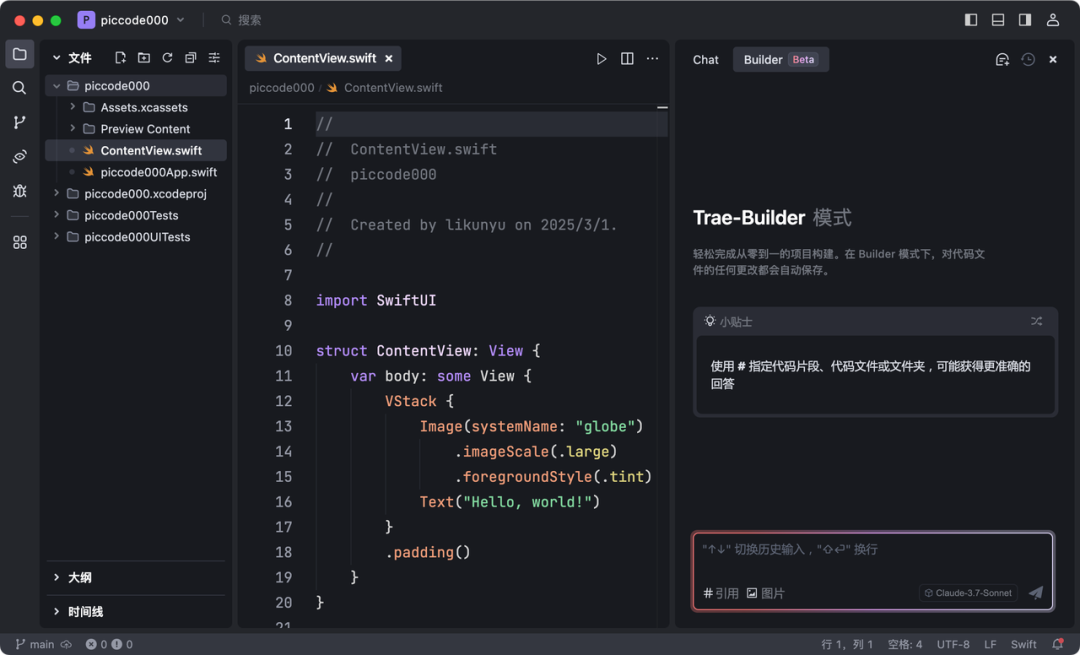
Task: Click piccode000 in the editor breadcrumb
Action: pyautogui.click(x=282, y=87)
